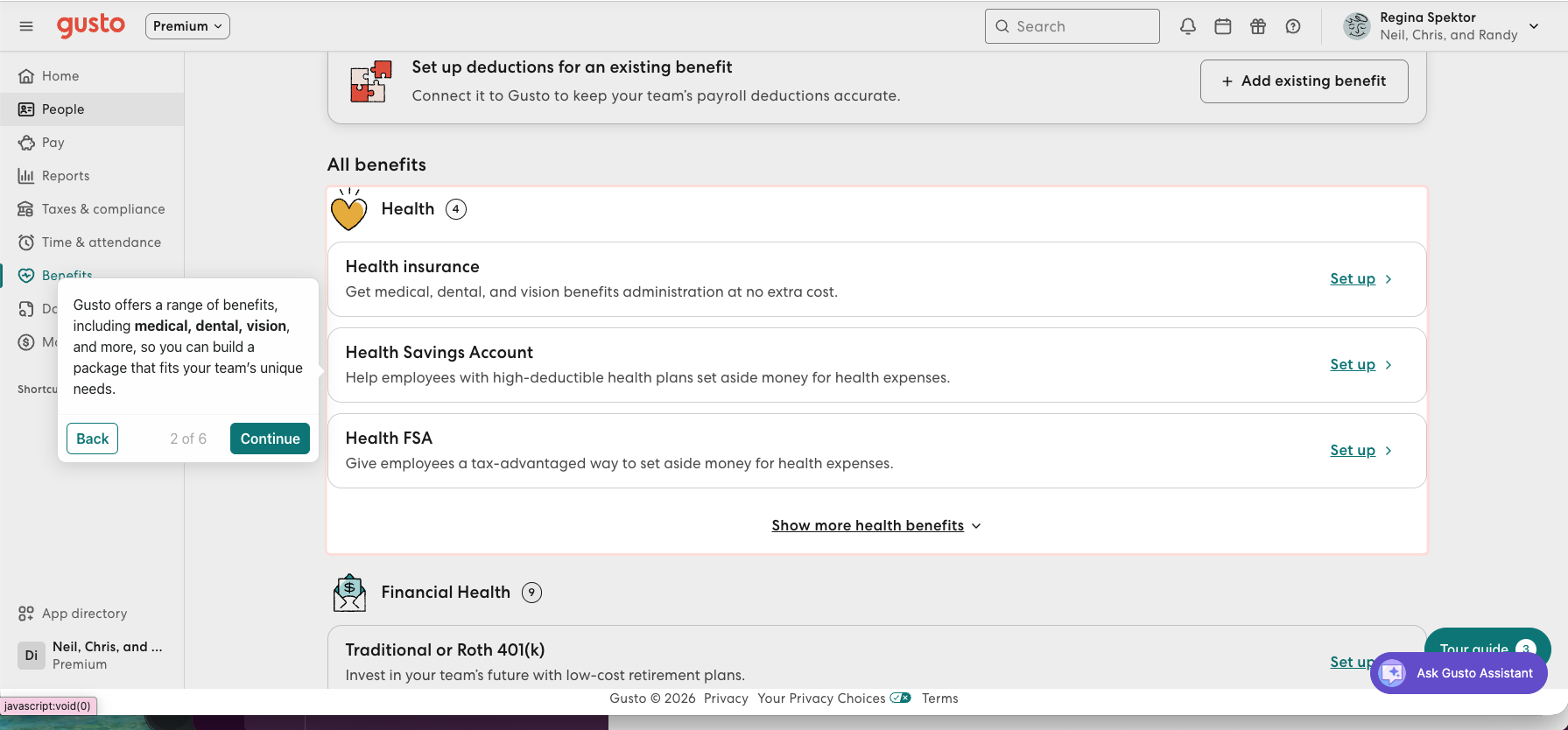This screenshot has height=730, width=1568.
Task: Open the calendar icon in header
Action: coord(1223,26)
